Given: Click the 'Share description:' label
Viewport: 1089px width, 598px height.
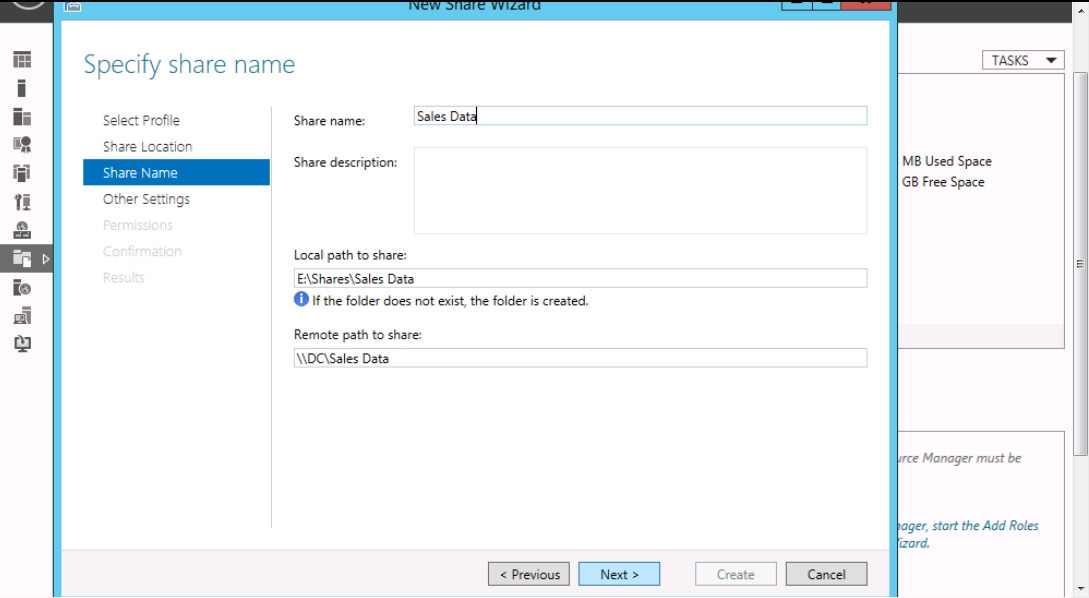Looking at the screenshot, I should pyautogui.click(x=345, y=163).
